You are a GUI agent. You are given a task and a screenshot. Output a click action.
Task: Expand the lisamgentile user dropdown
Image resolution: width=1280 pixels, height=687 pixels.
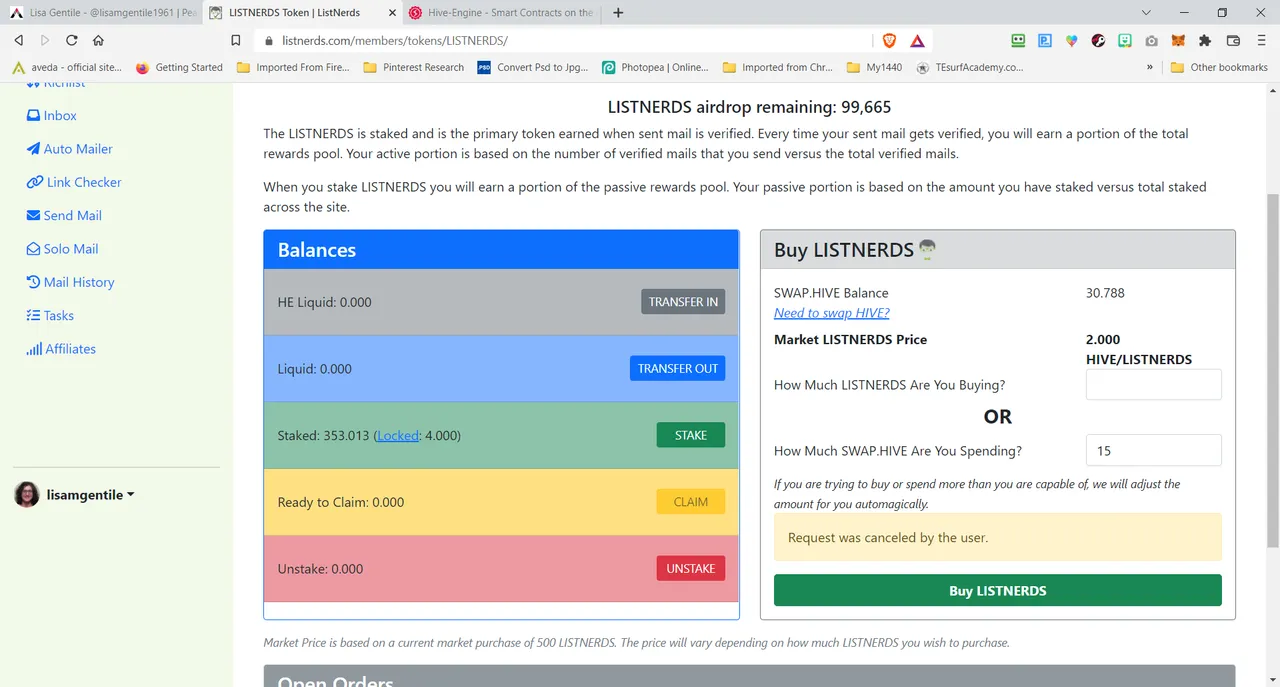click(x=91, y=495)
